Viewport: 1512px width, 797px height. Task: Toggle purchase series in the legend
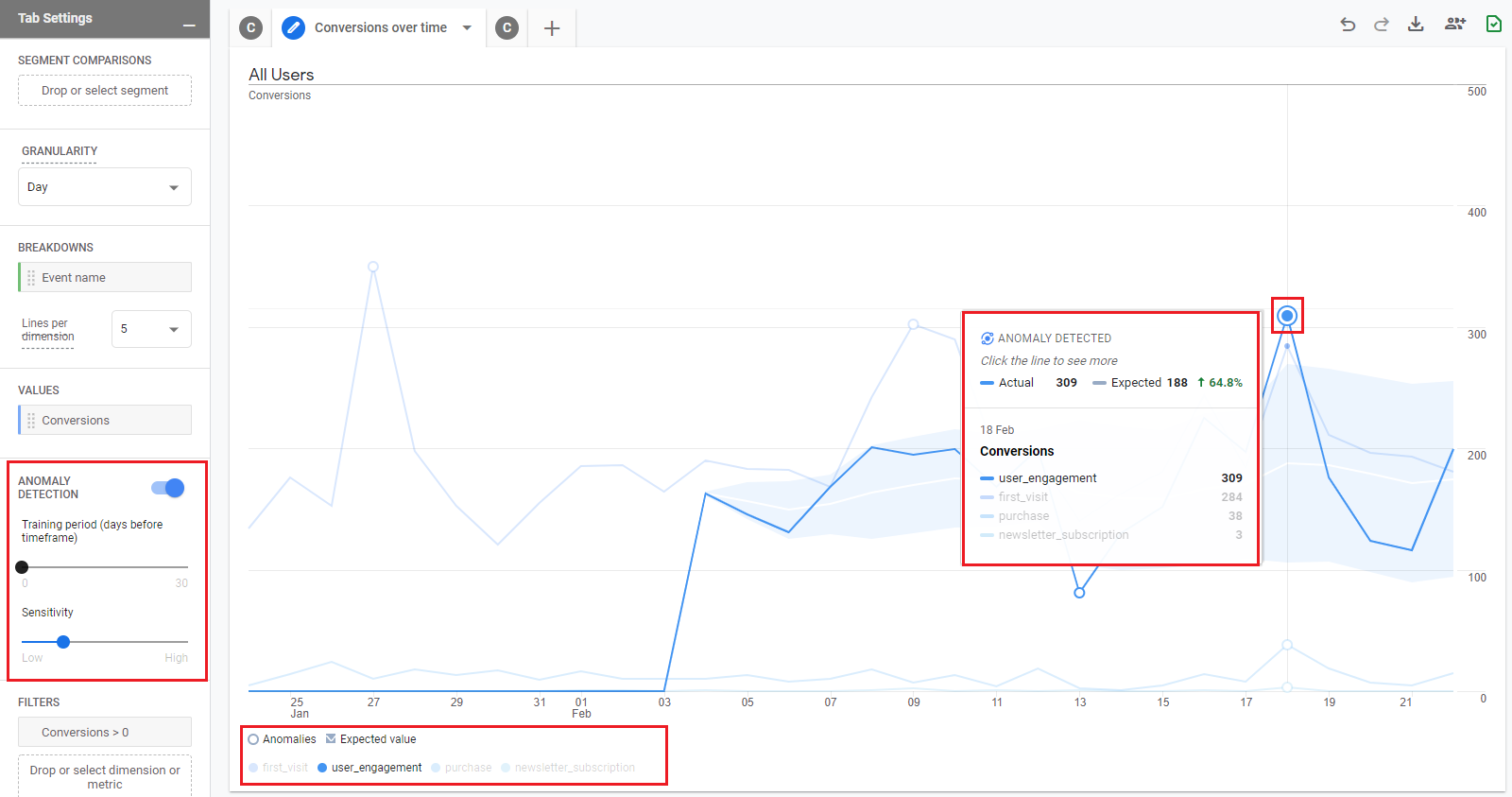coord(461,768)
